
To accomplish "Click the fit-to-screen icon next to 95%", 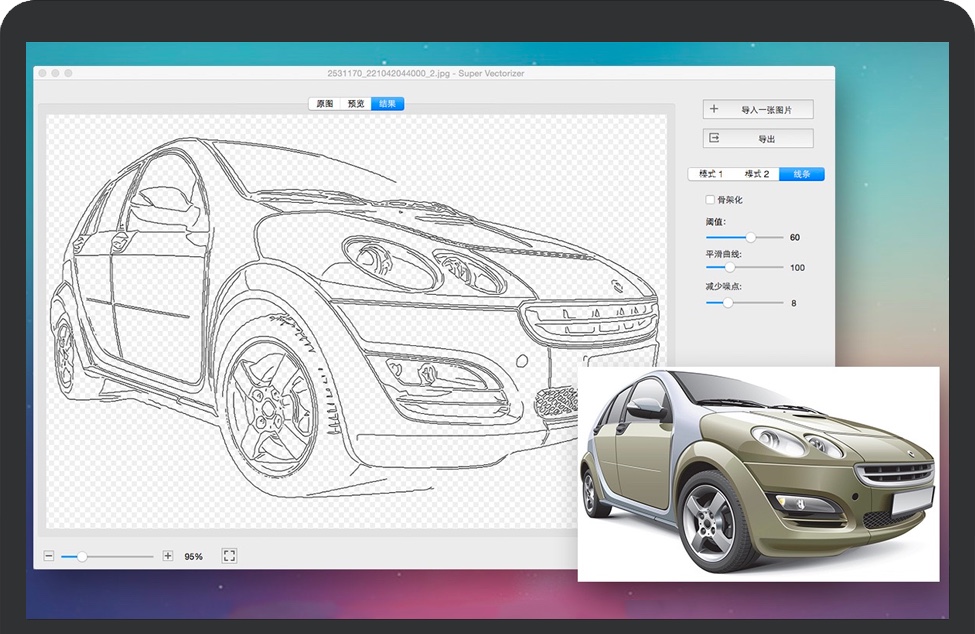I will pyautogui.click(x=228, y=555).
